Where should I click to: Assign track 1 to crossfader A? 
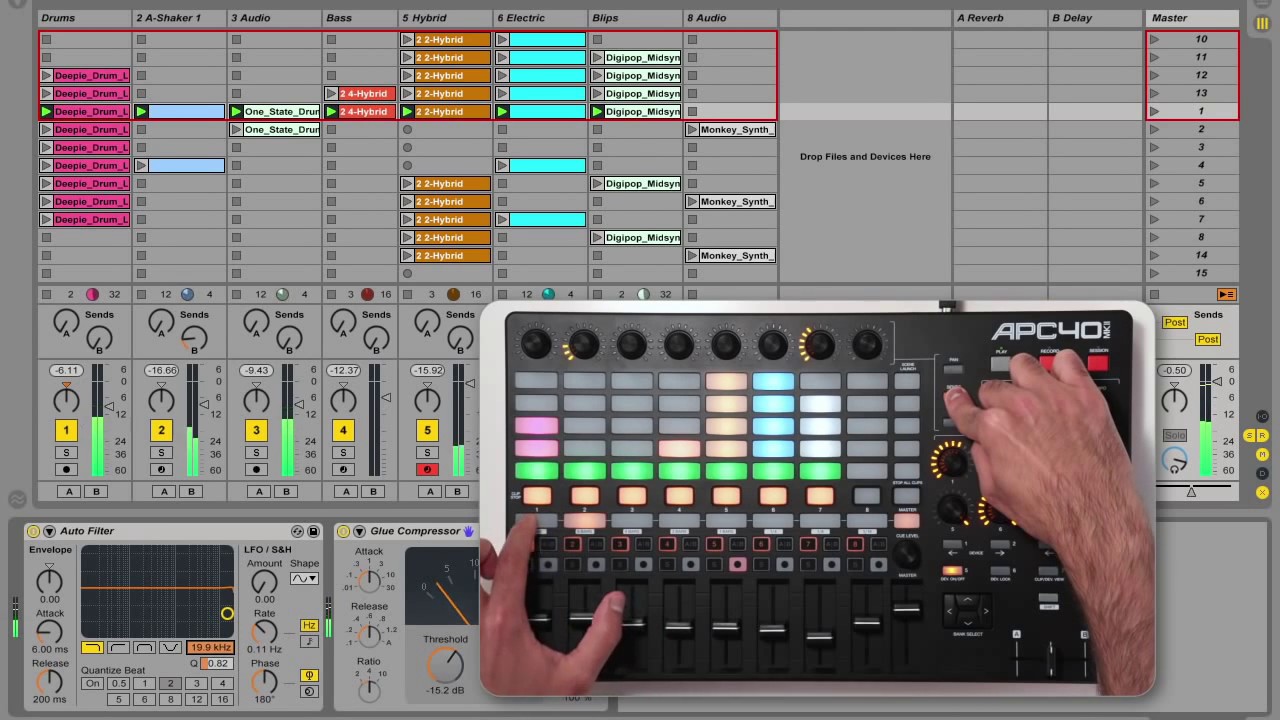(69, 491)
